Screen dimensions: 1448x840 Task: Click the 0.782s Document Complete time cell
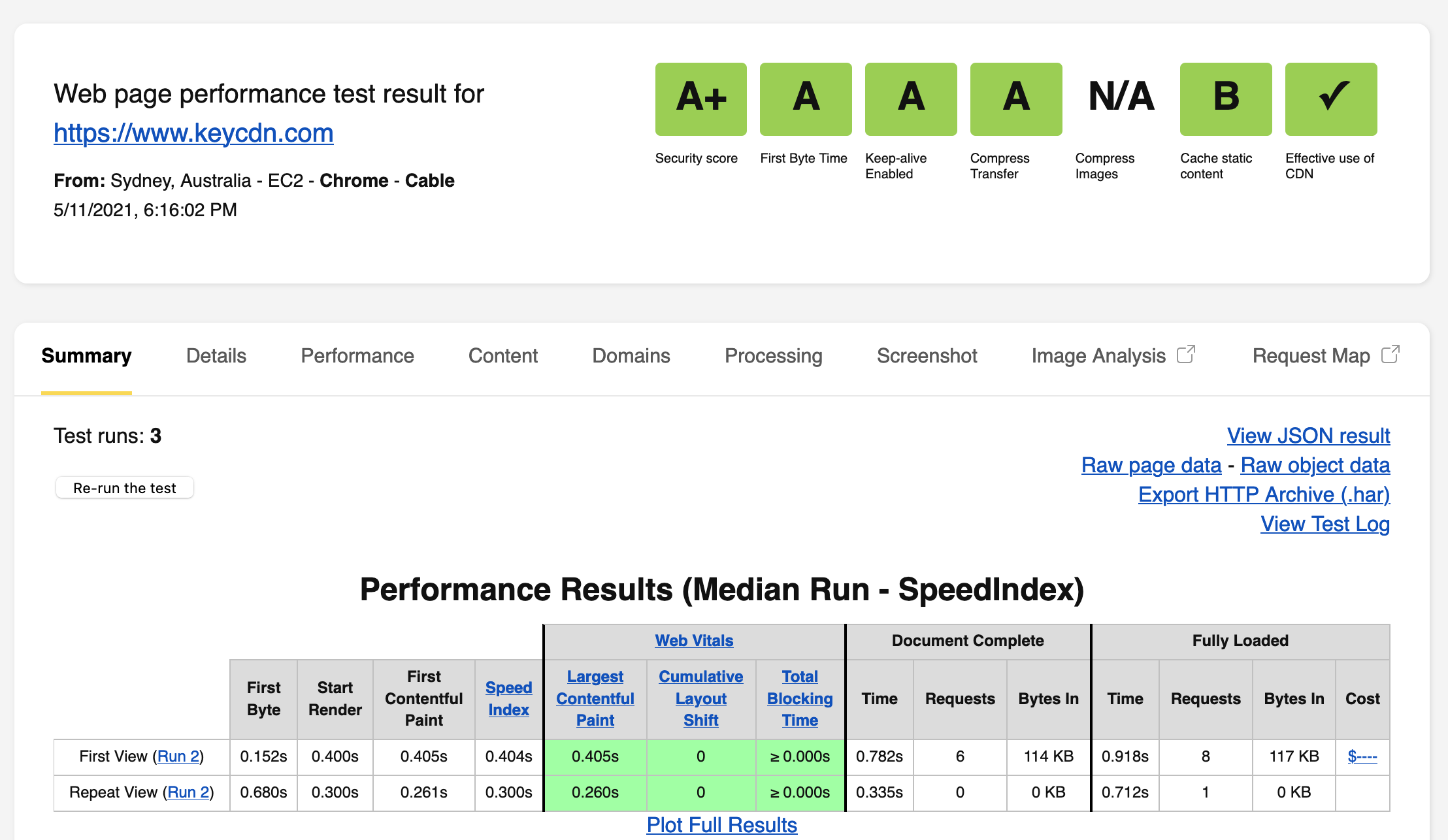tap(880, 756)
